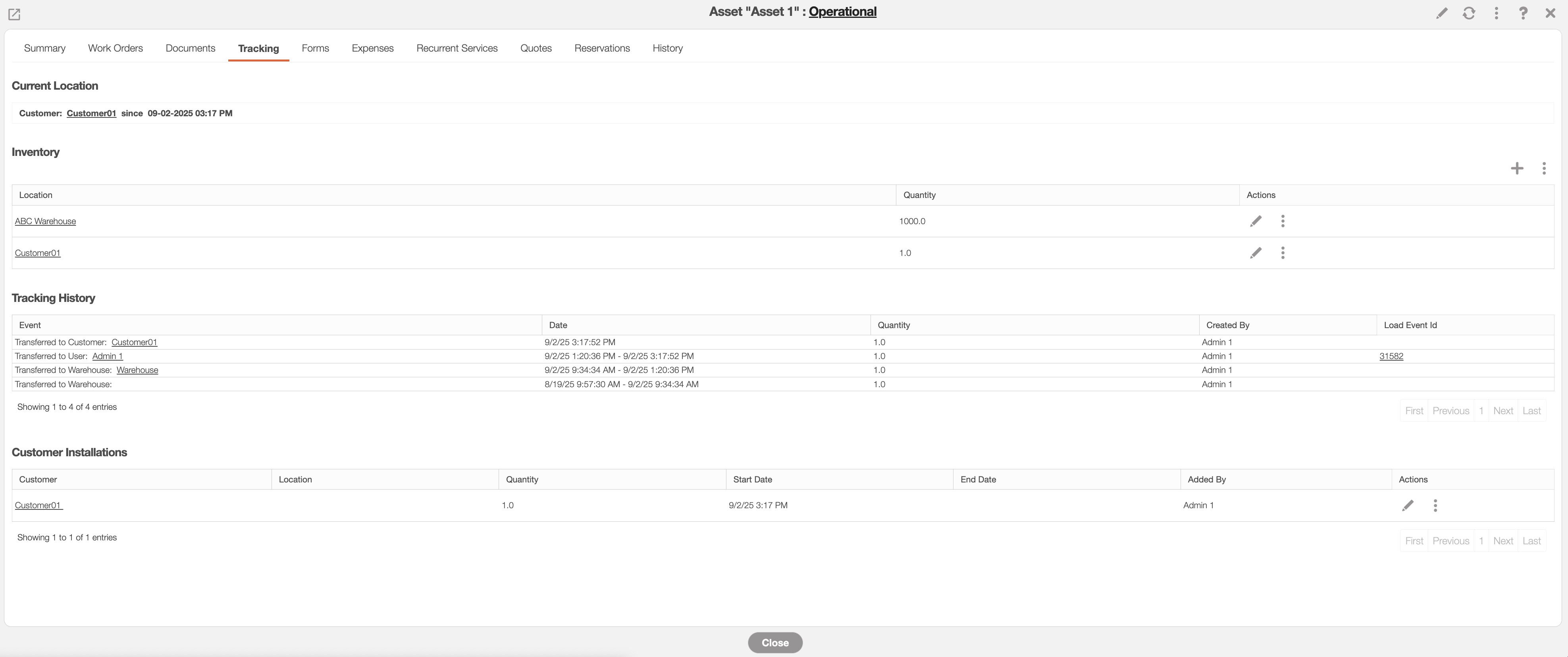
Task: Open Load Event Id 31582 link
Action: tap(1391, 356)
